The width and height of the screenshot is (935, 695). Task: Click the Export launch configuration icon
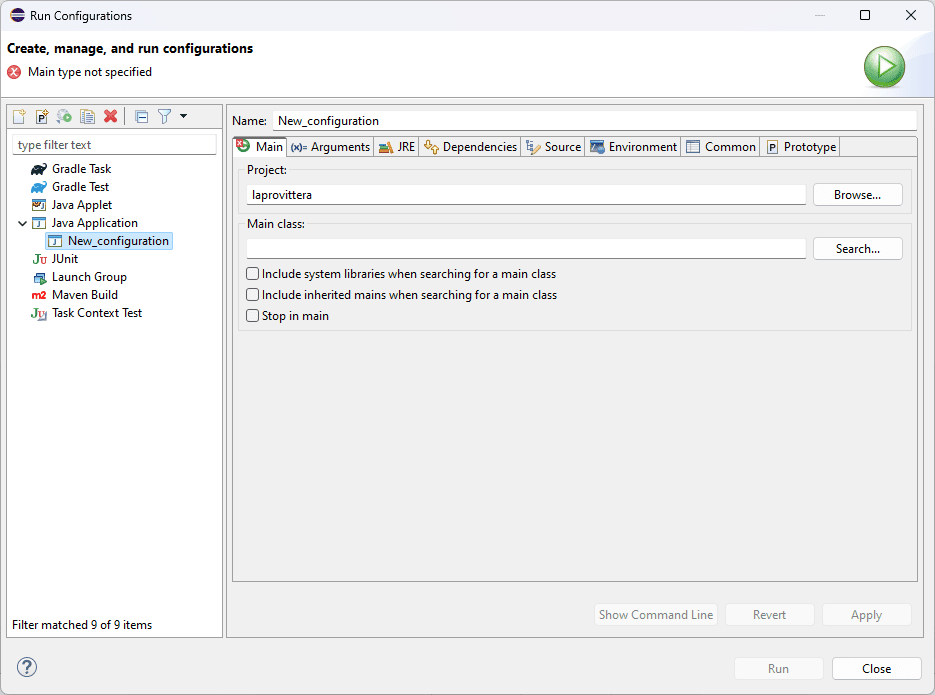coord(64,116)
